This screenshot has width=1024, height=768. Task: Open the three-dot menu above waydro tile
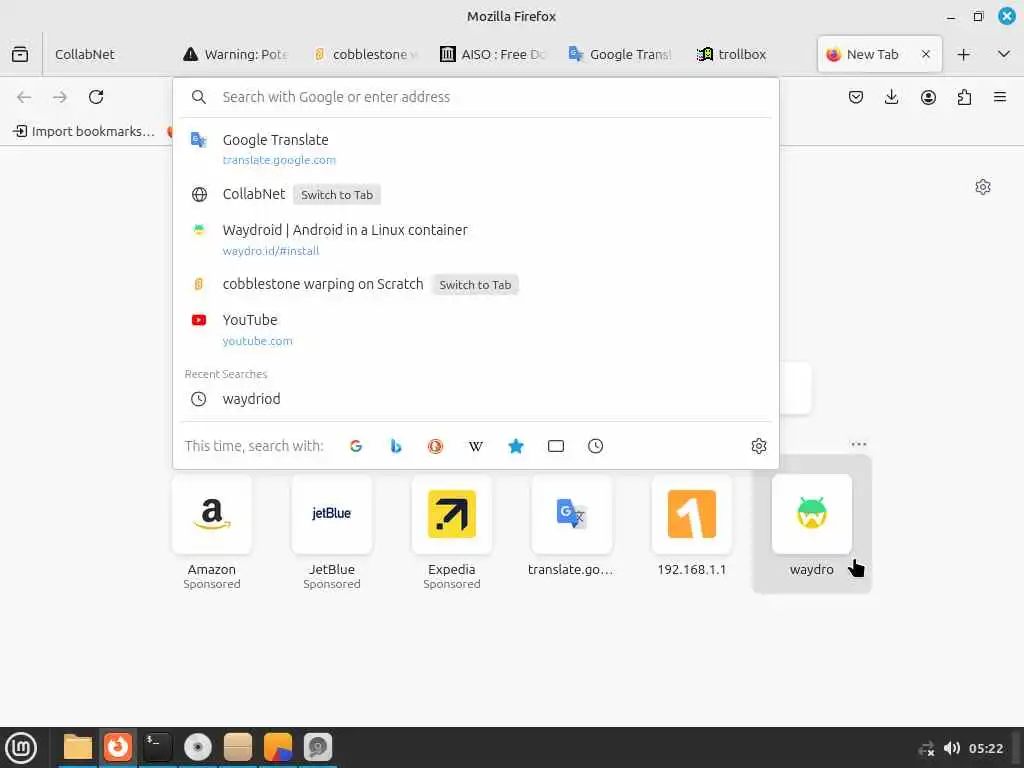859,444
